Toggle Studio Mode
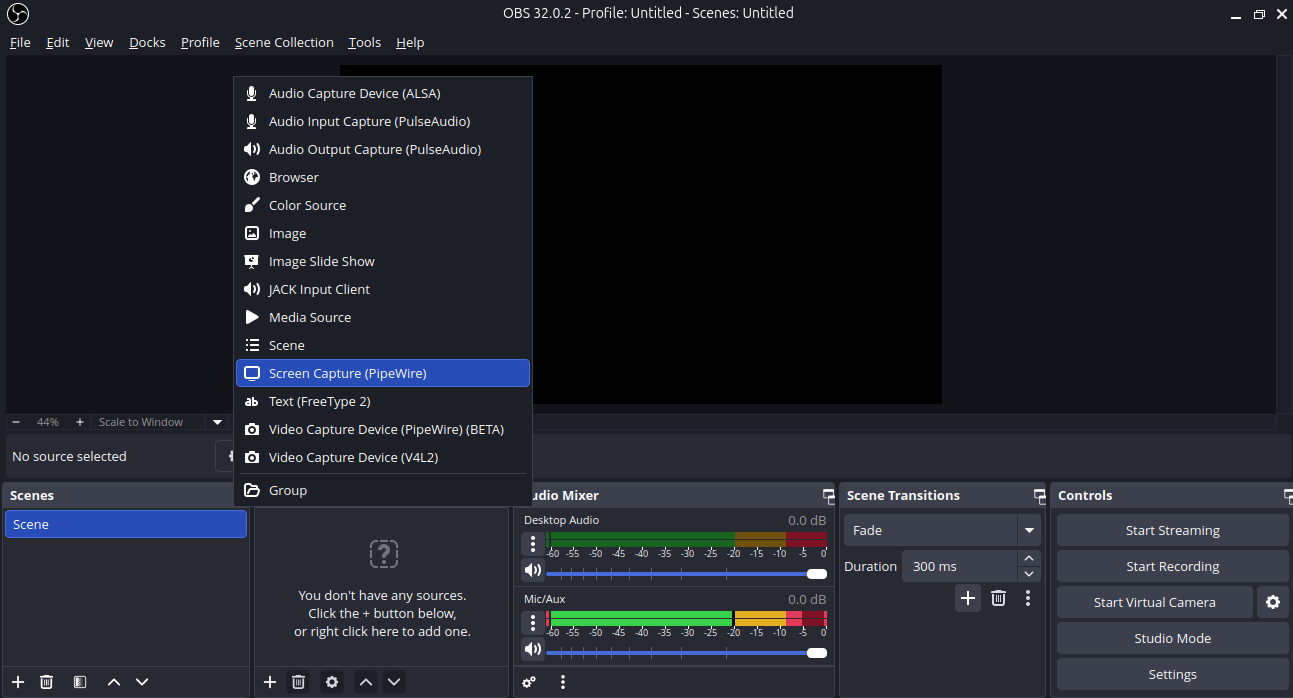This screenshot has height=698, width=1293. [1172, 638]
